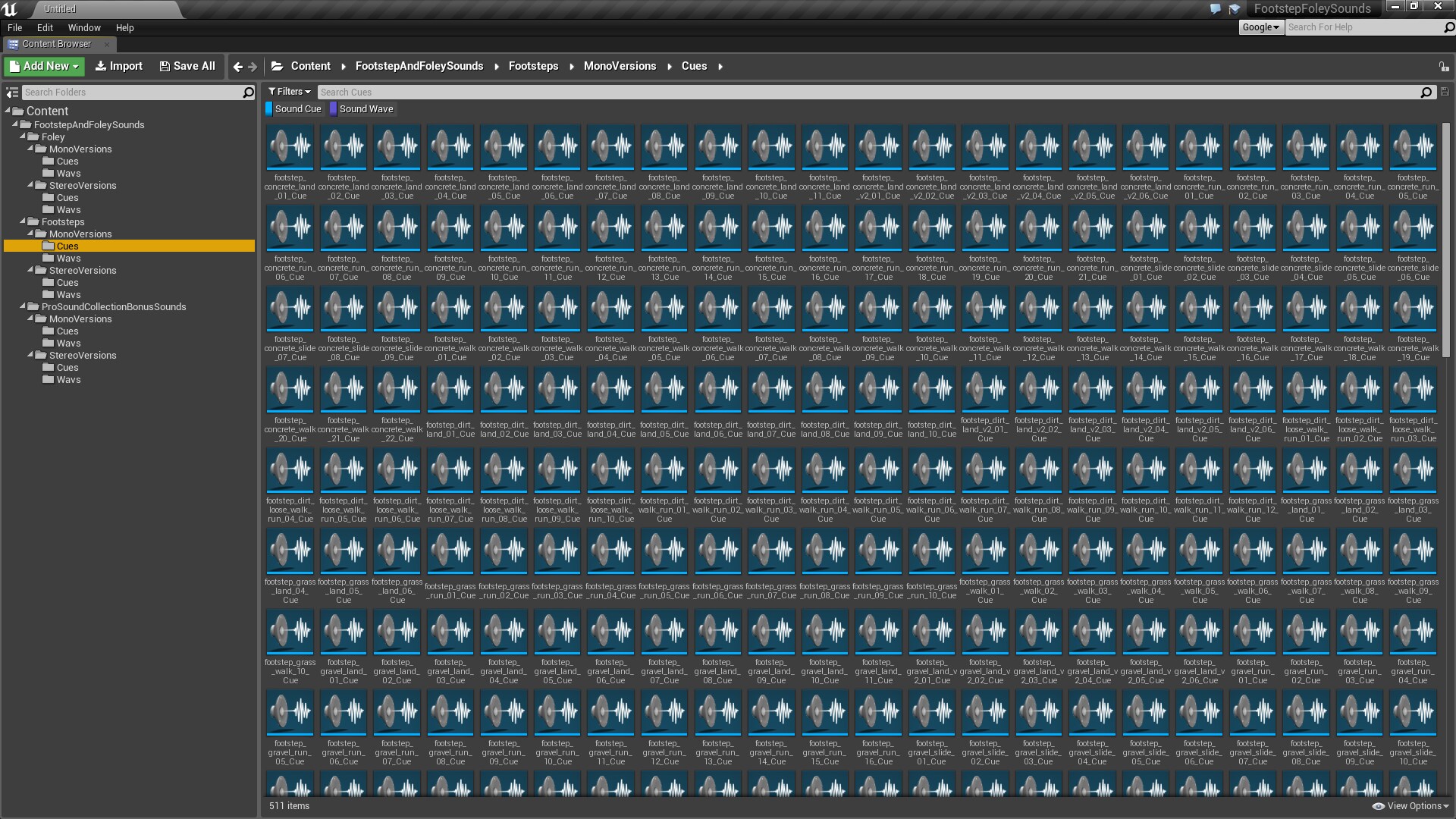Click the lock Content Browser icon
The height and width of the screenshot is (819, 1456).
[1444, 67]
